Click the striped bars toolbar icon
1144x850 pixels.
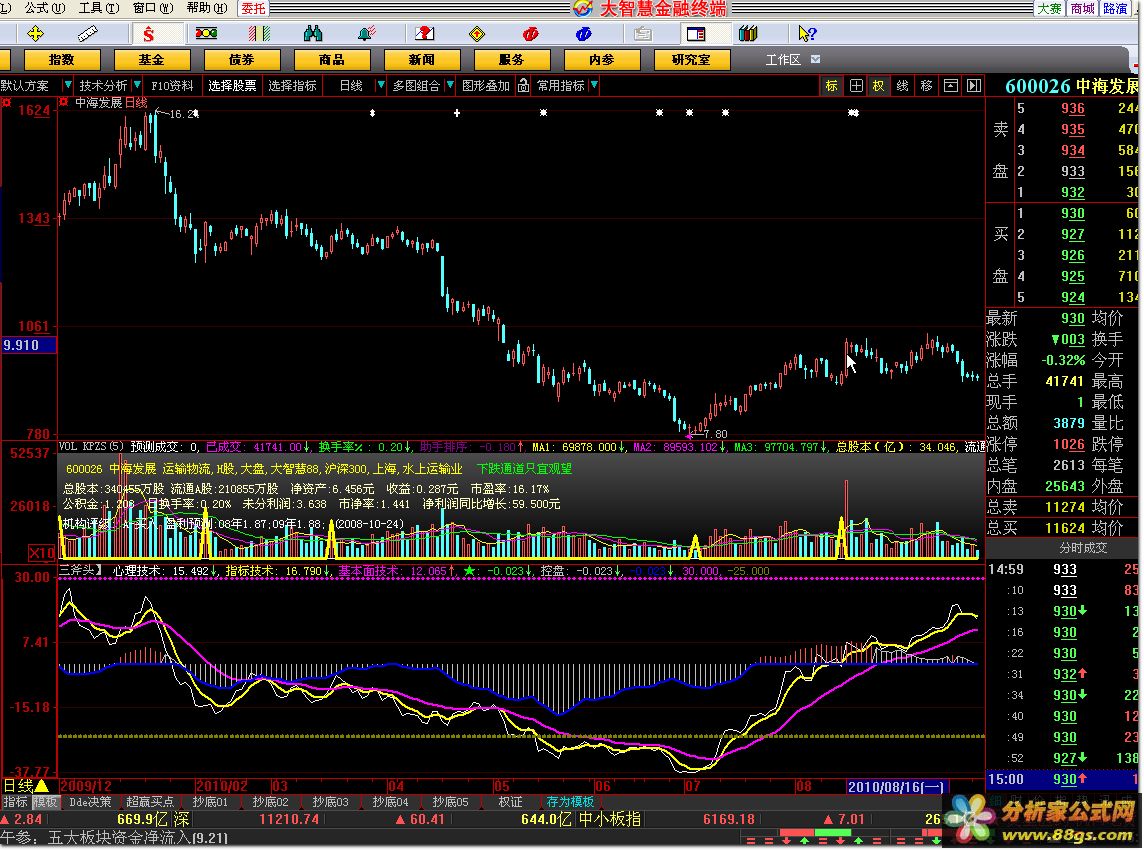259,34
